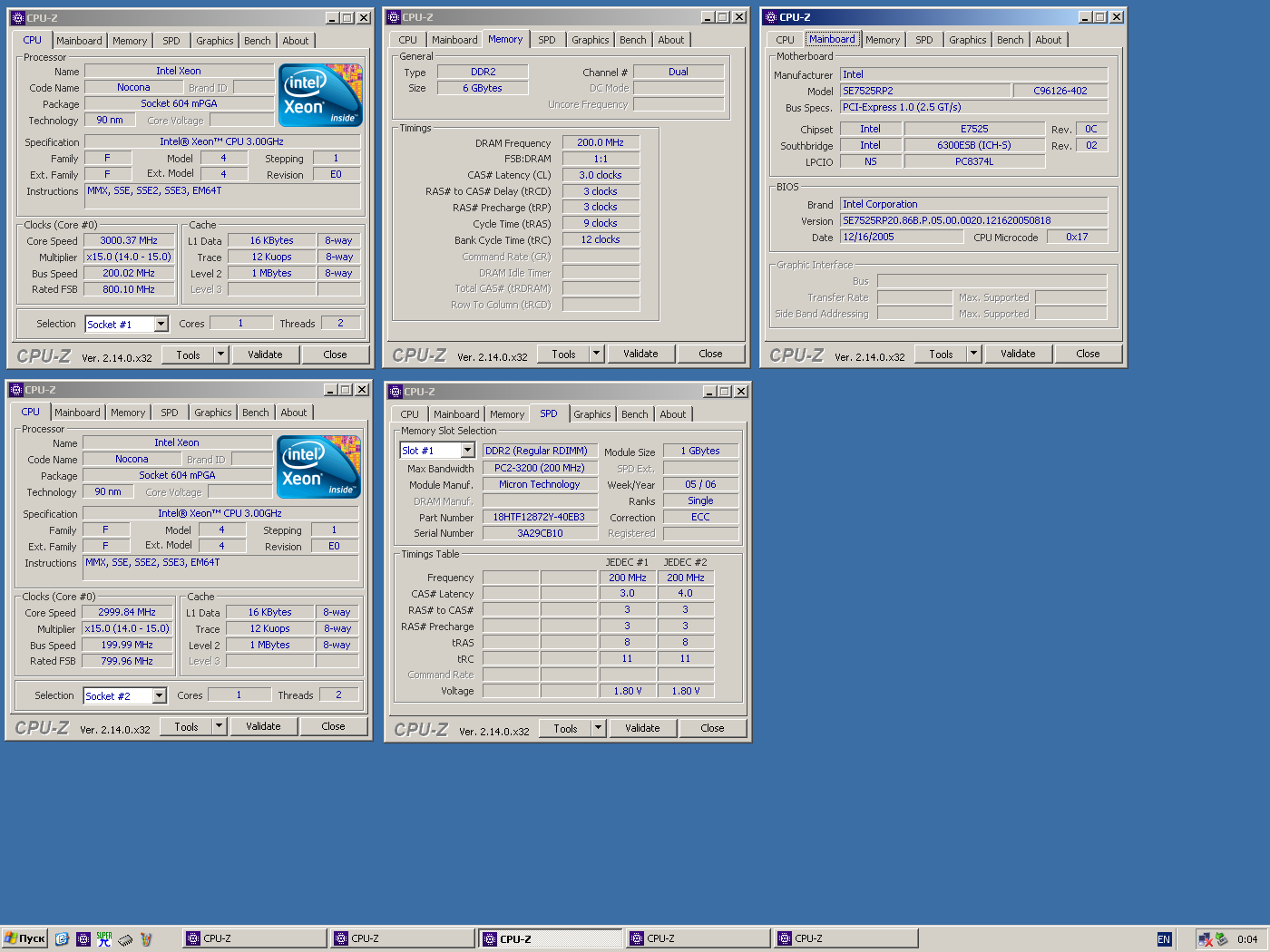1270x952 pixels.
Task: Expand the Tools arrow in the Mainboard window
Action: (973, 354)
